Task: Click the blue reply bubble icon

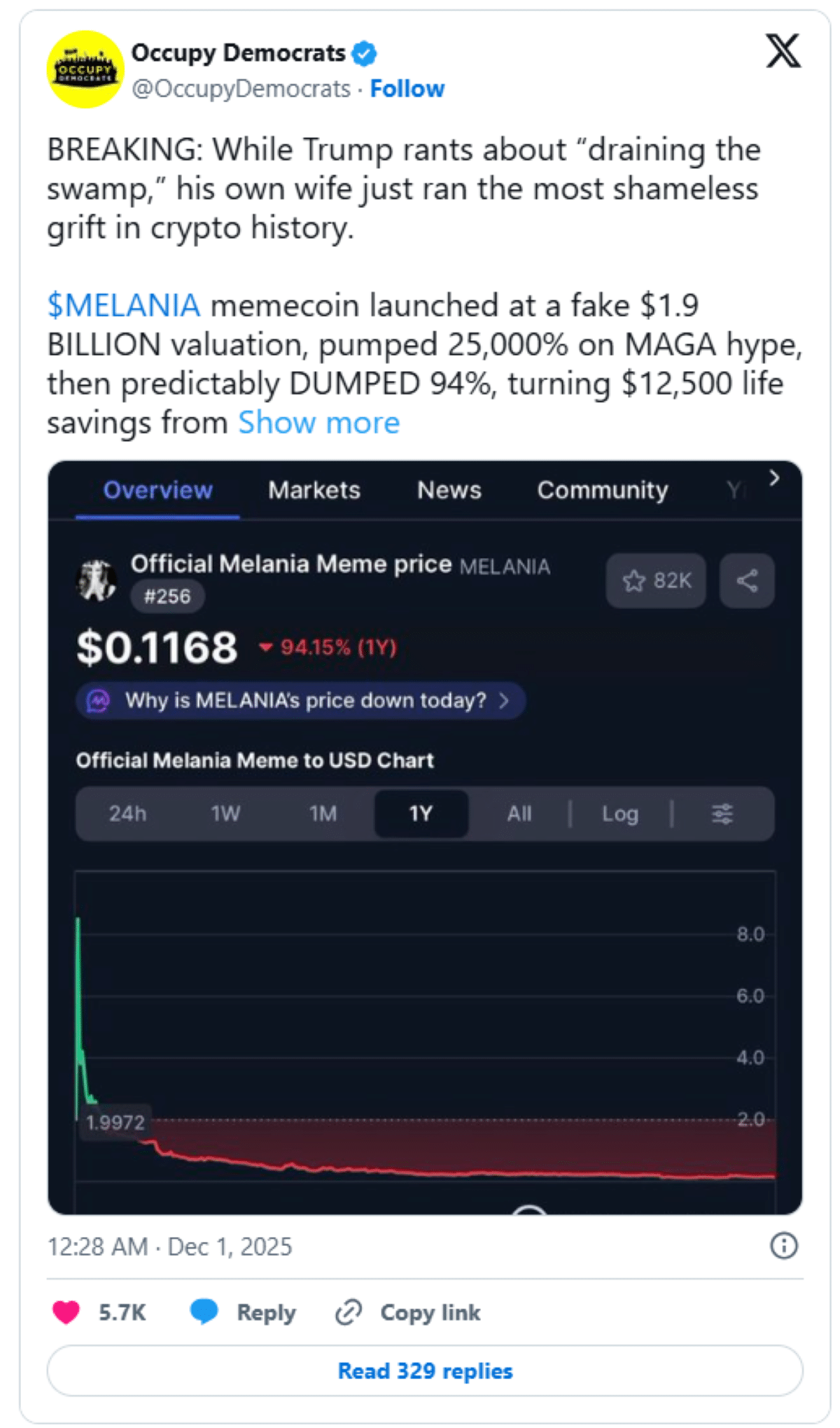Action: [204, 1312]
